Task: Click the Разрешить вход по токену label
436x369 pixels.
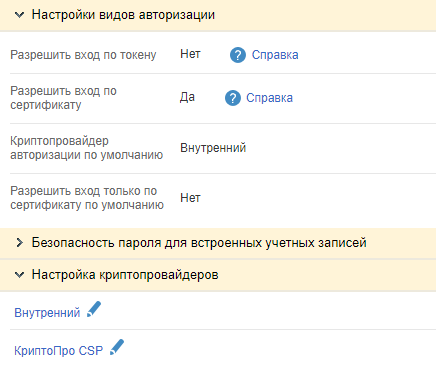Action: coord(83,55)
